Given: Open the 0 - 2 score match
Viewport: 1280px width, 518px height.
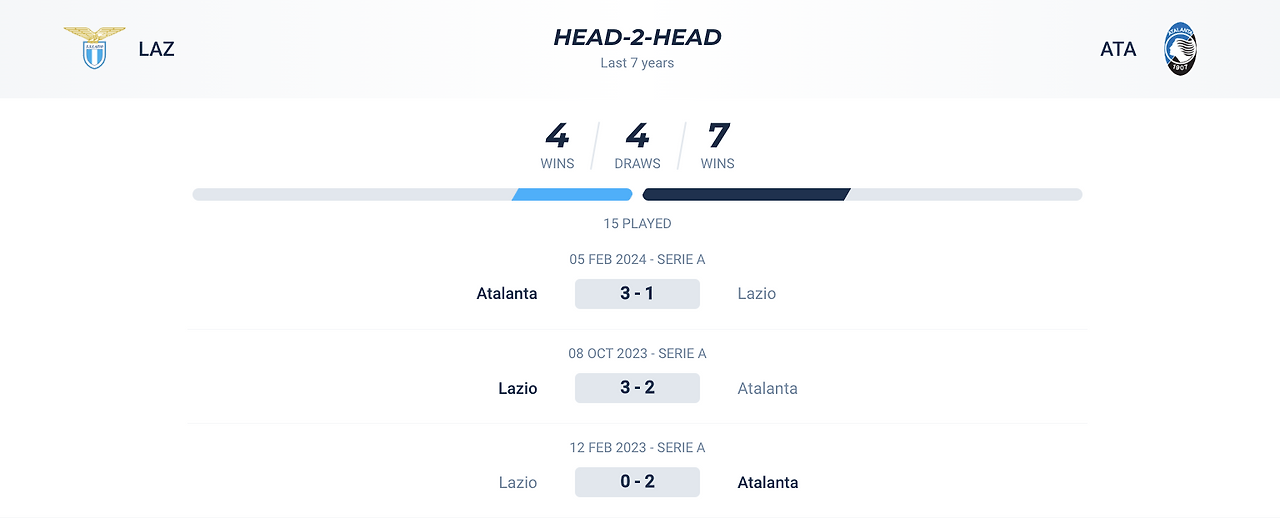Looking at the screenshot, I should pos(637,482).
